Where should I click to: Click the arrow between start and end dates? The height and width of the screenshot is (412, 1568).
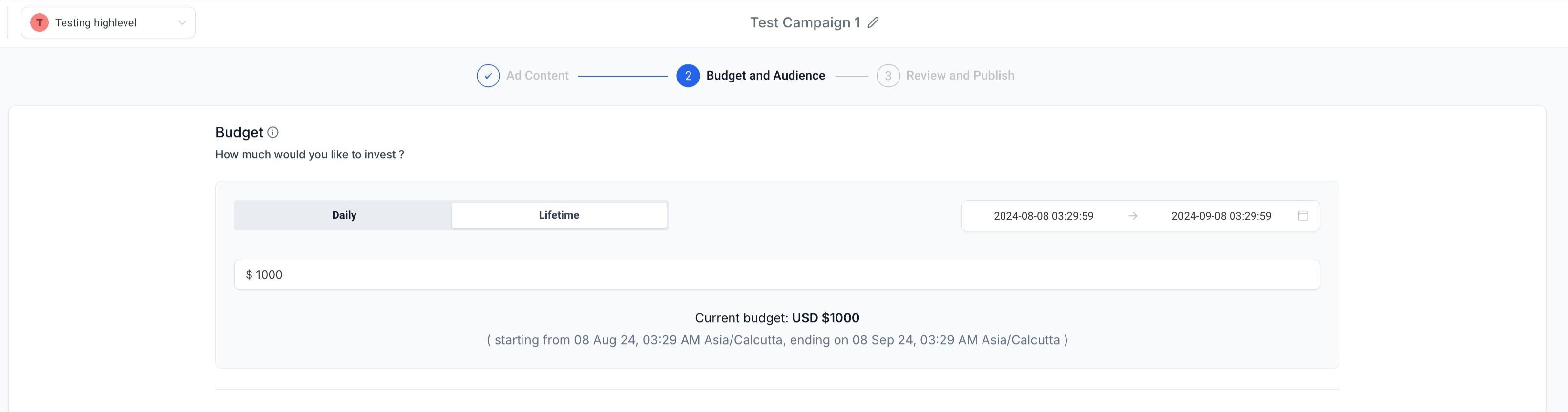tap(1132, 216)
